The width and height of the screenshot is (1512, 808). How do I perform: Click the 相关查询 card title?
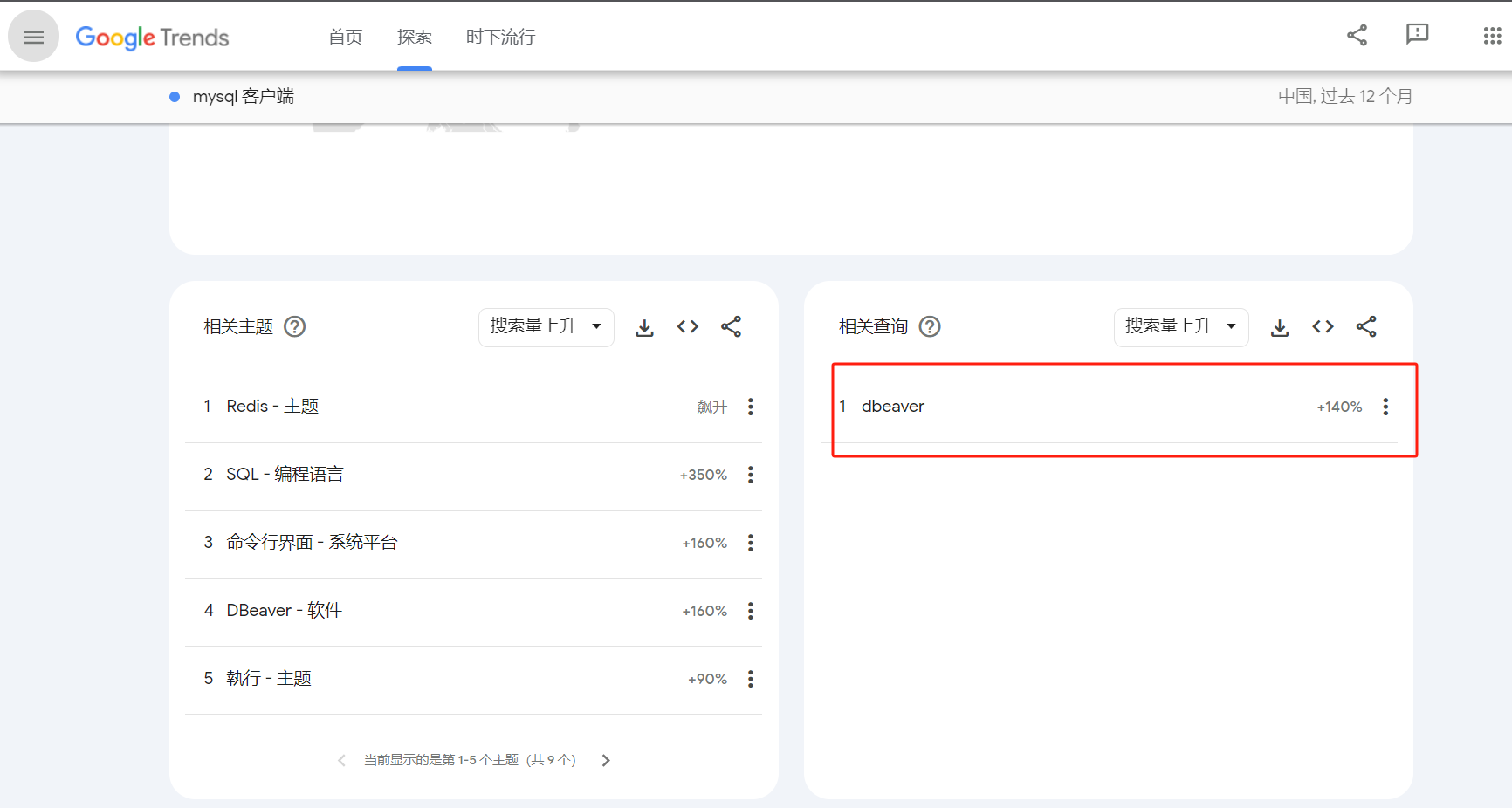tap(873, 326)
